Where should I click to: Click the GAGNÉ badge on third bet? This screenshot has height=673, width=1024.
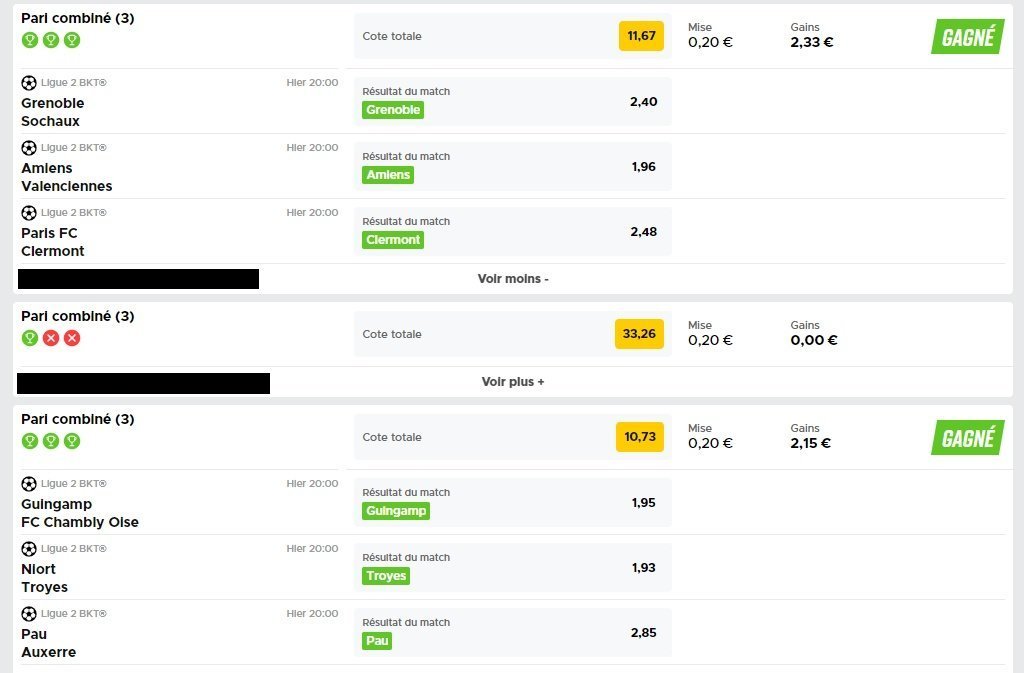(967, 438)
